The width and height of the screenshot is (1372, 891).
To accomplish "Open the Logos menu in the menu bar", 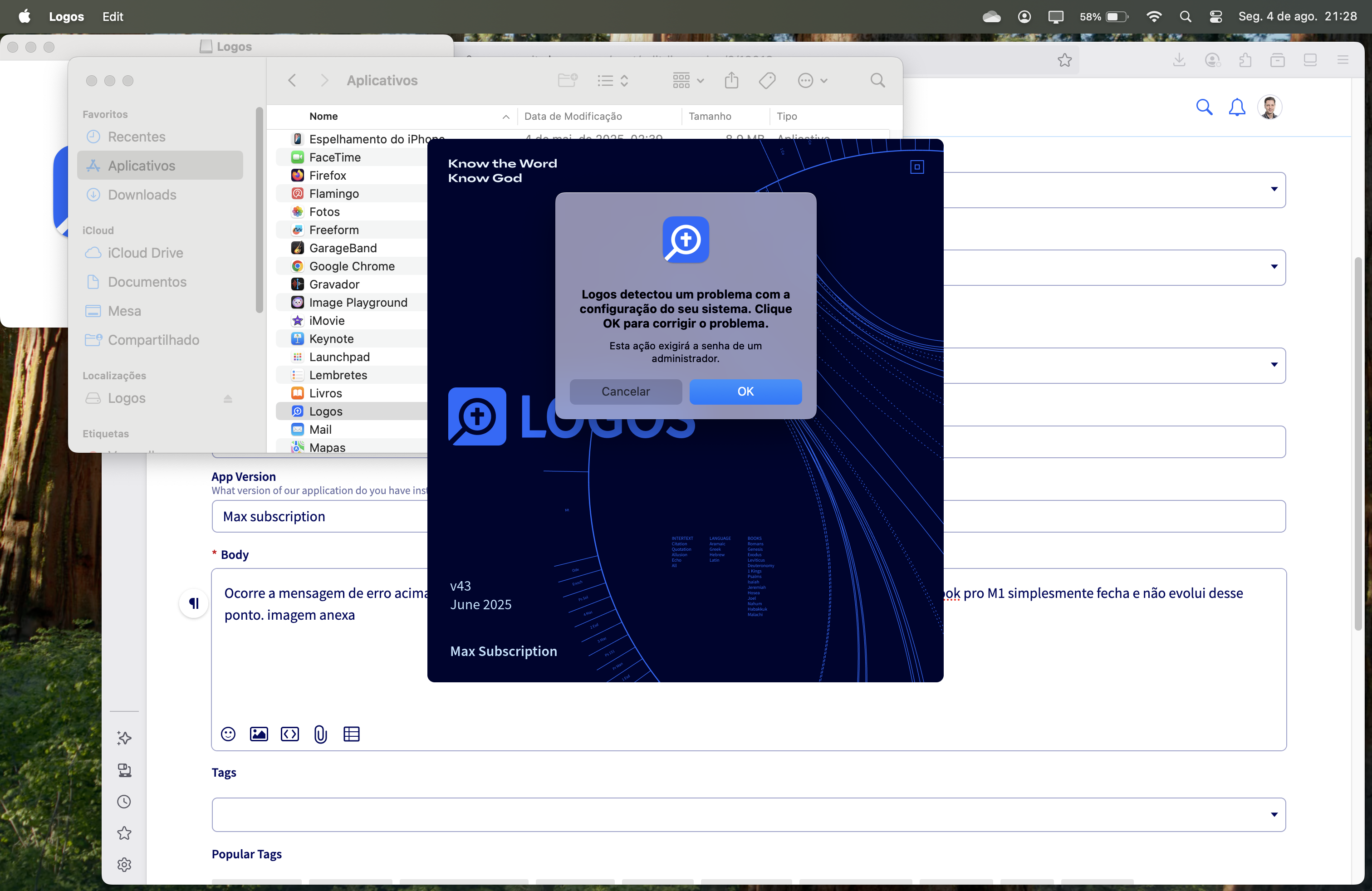I will click(x=66, y=16).
